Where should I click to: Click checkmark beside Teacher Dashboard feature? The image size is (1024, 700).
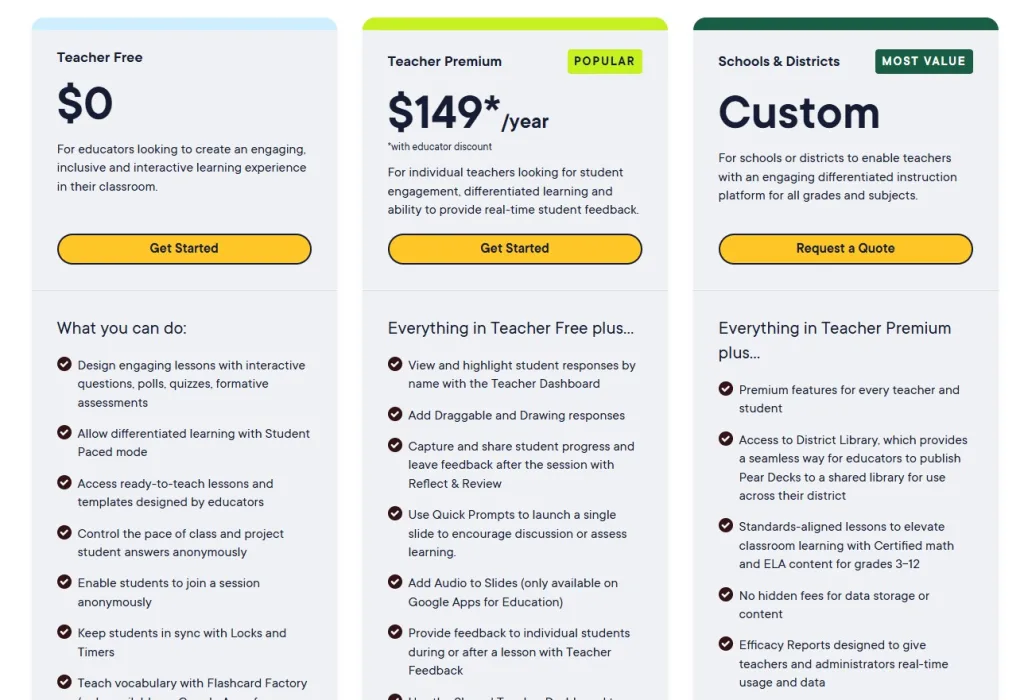tap(395, 364)
